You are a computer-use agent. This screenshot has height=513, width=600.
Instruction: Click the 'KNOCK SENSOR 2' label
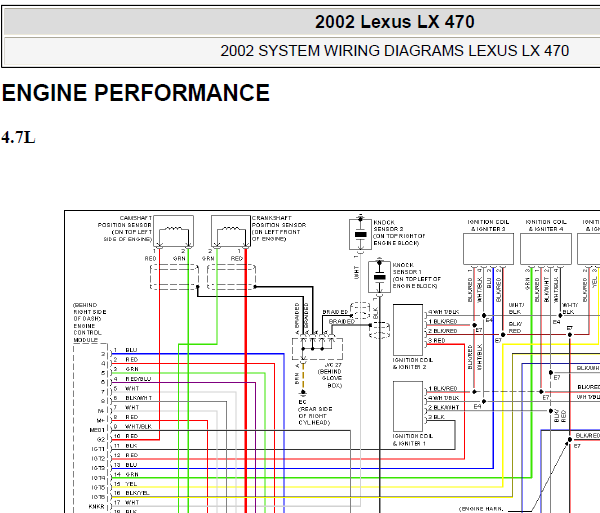[388, 226]
